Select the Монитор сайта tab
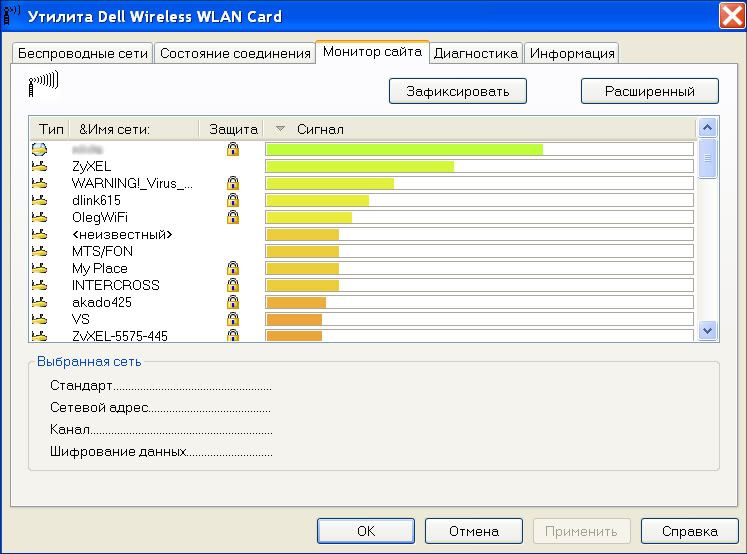 [x=372, y=52]
